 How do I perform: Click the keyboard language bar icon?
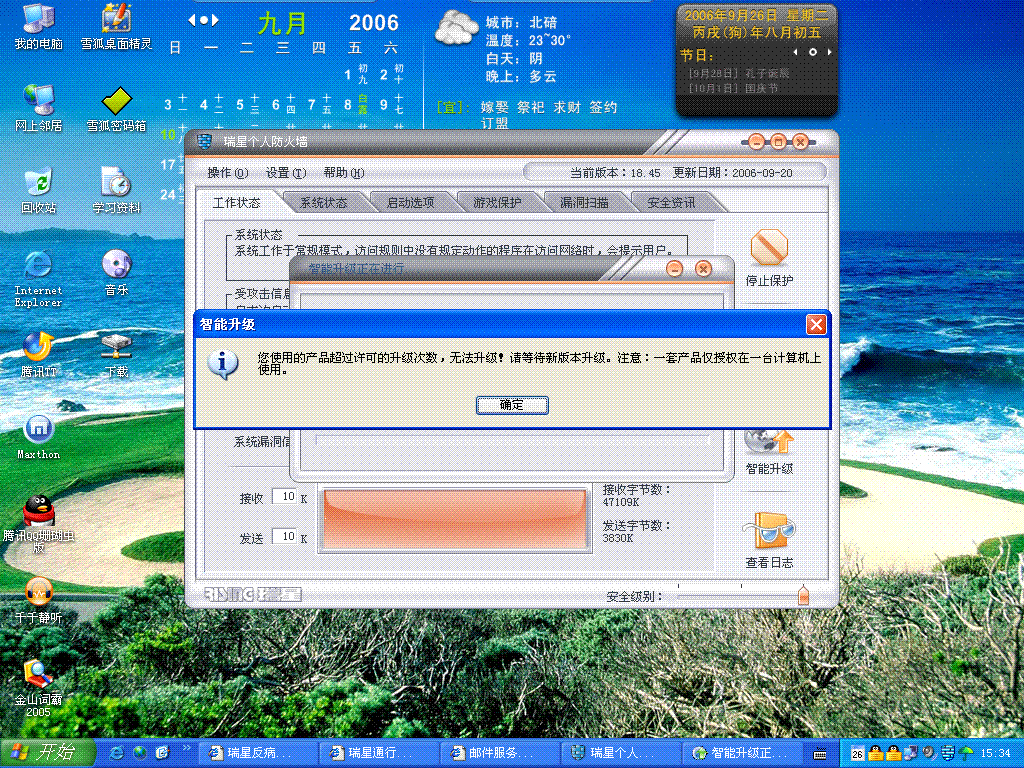[x=820, y=754]
